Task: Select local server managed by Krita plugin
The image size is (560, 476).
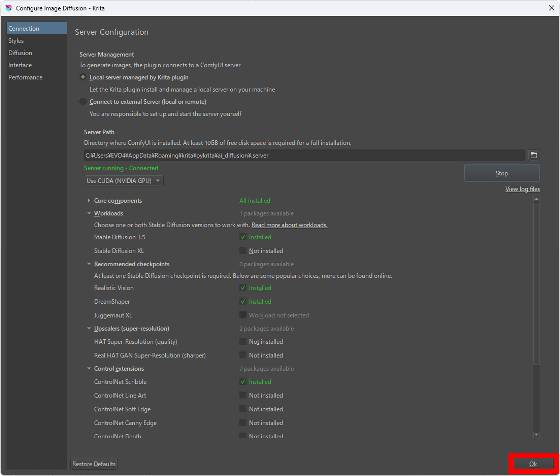Action: pos(83,77)
